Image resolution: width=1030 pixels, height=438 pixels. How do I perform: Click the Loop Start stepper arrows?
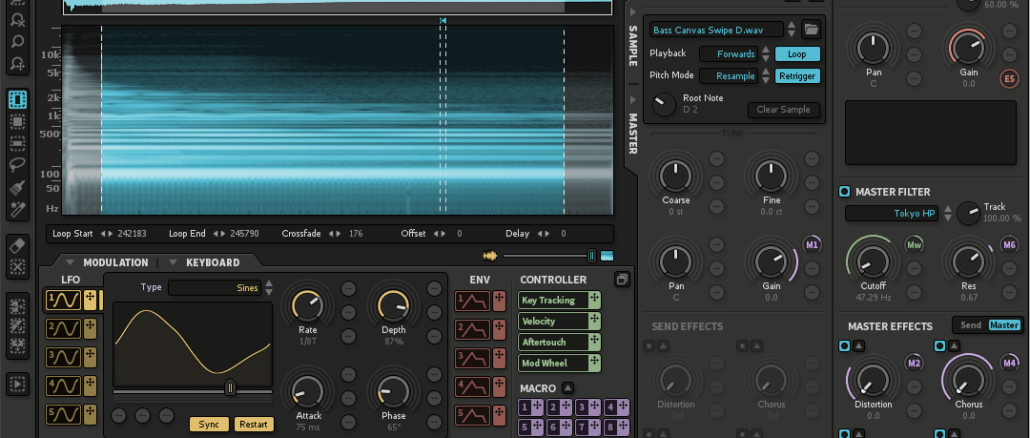106,234
